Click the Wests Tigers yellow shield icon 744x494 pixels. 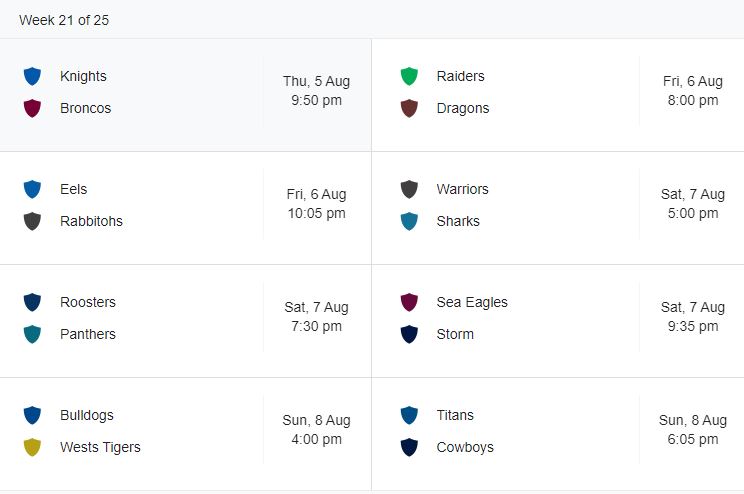[x=33, y=447]
